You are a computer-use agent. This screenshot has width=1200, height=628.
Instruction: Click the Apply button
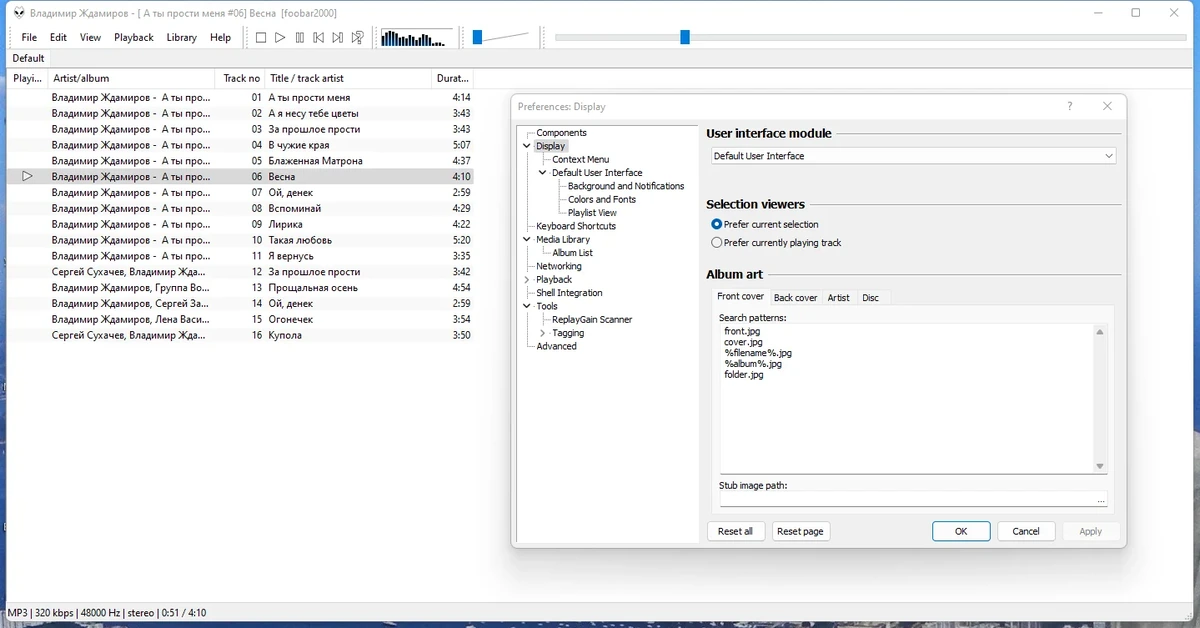tap(1091, 531)
